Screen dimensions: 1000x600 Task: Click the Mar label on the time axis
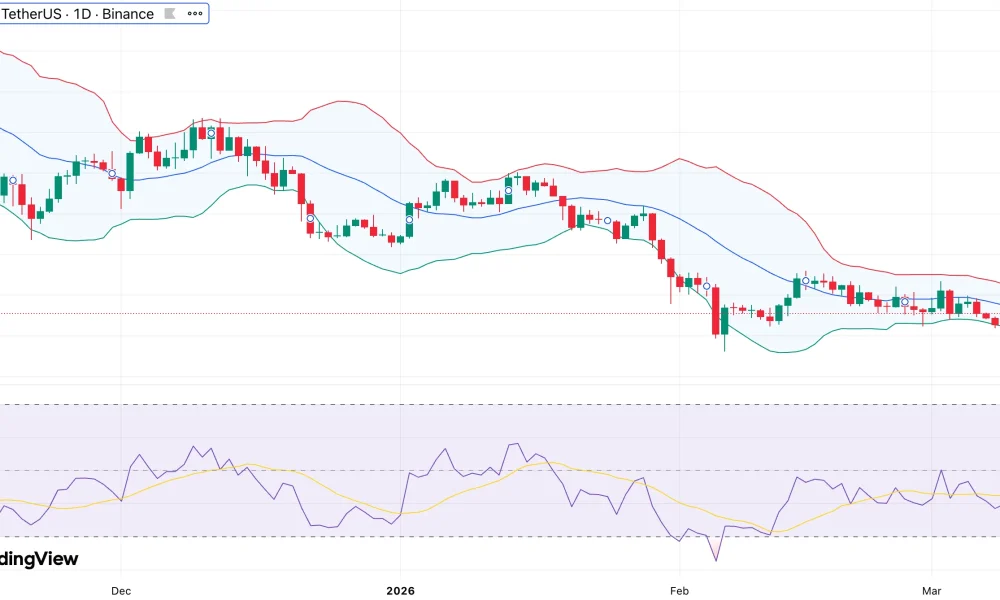pyautogui.click(x=932, y=591)
